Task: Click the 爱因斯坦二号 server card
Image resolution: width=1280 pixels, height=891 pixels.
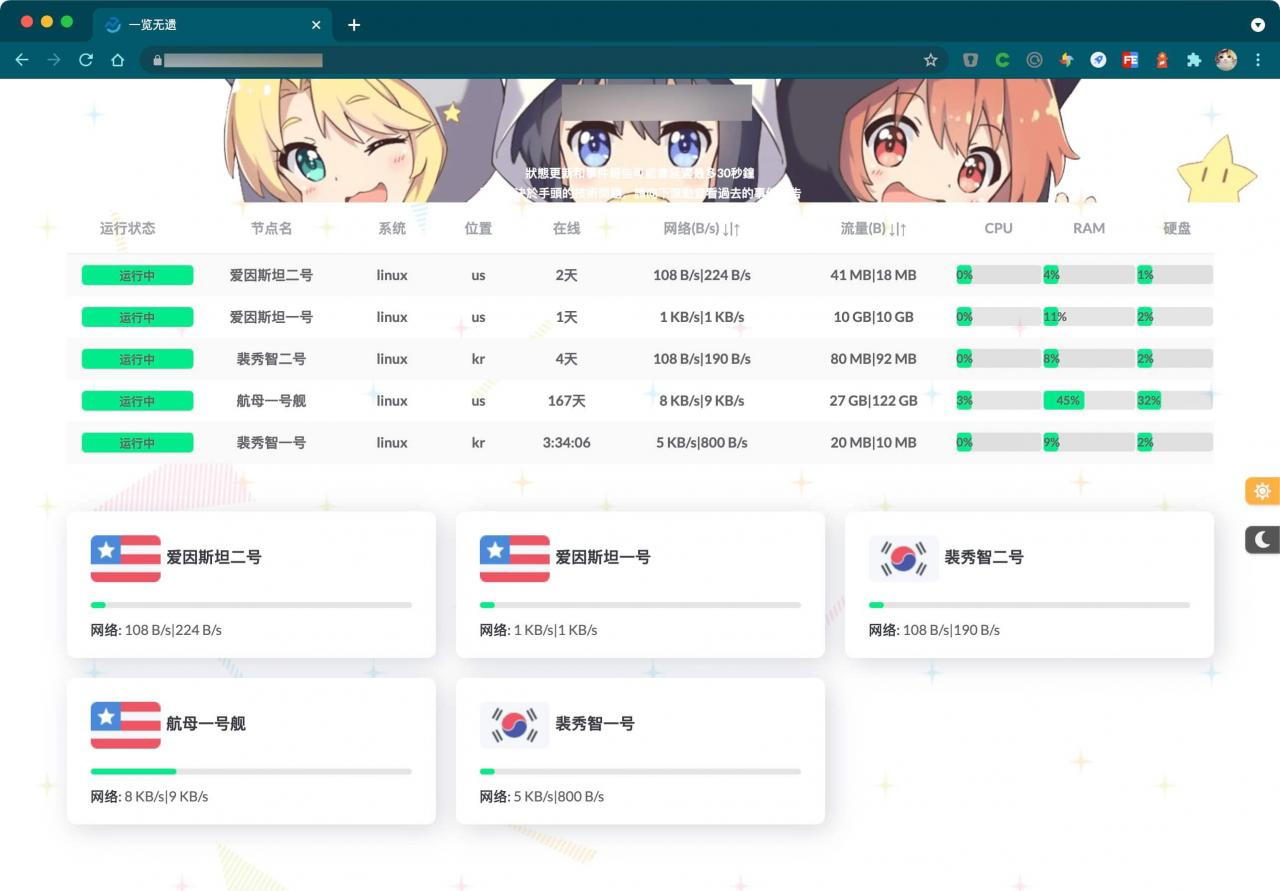Action: click(251, 584)
